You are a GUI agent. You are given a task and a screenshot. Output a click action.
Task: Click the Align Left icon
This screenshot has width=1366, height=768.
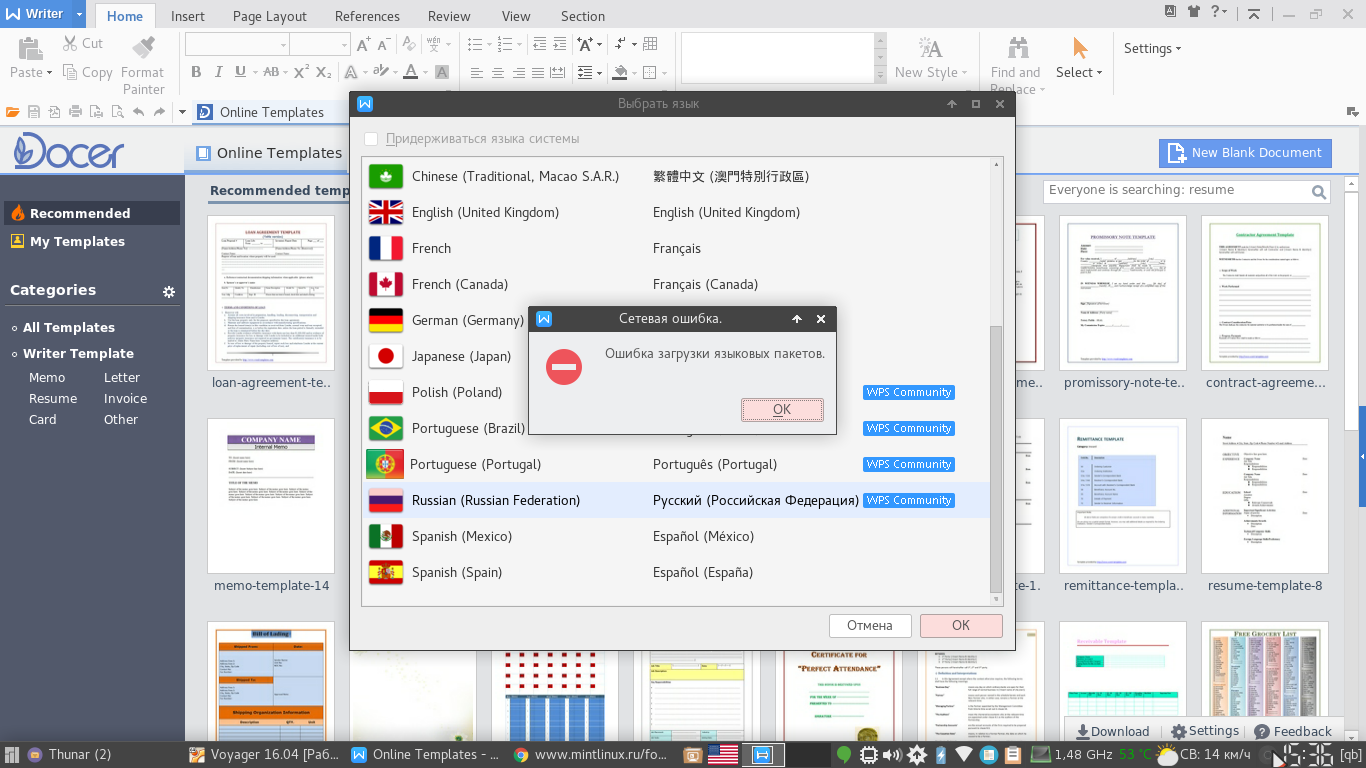coord(475,72)
